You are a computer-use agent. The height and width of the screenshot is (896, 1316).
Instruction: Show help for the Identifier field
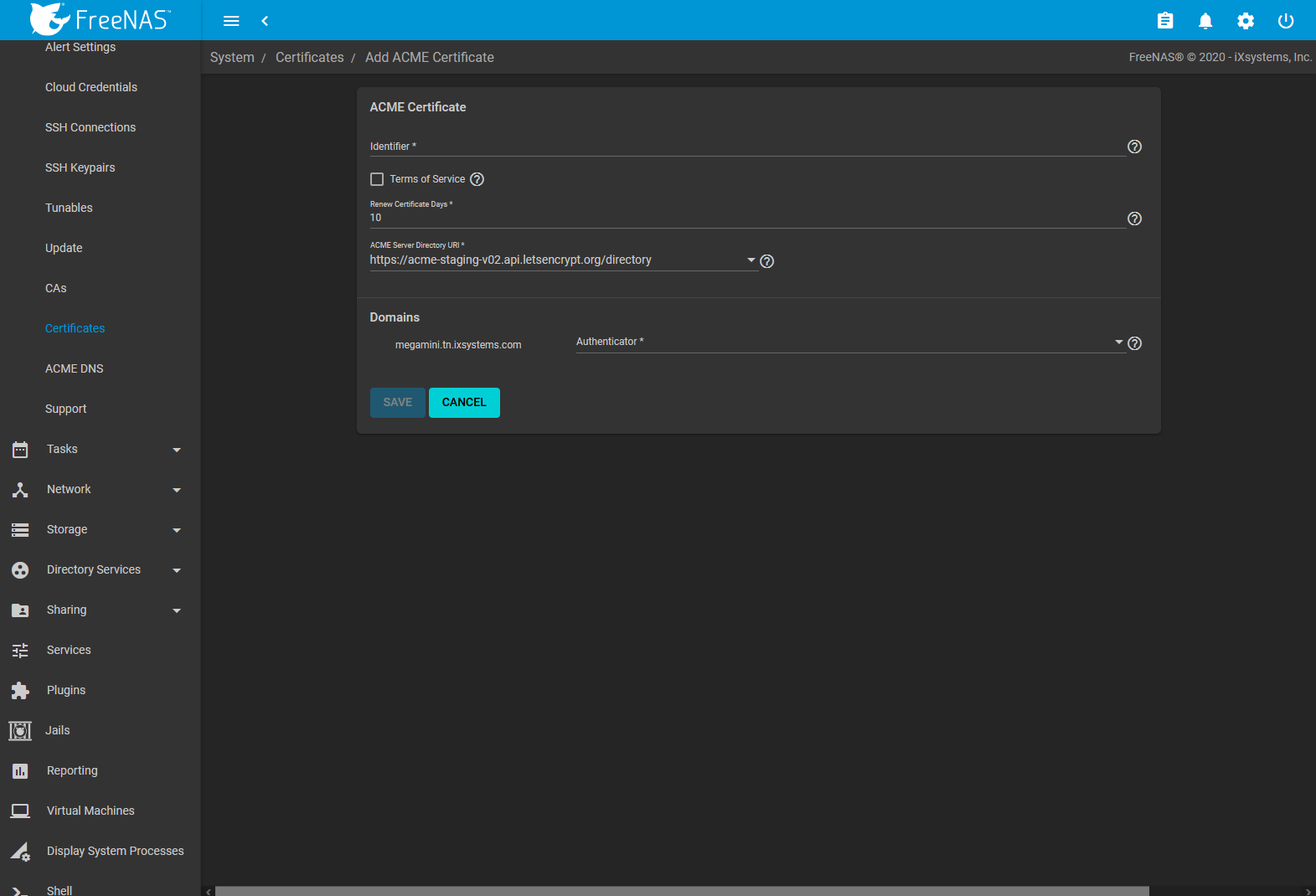[x=1134, y=147]
